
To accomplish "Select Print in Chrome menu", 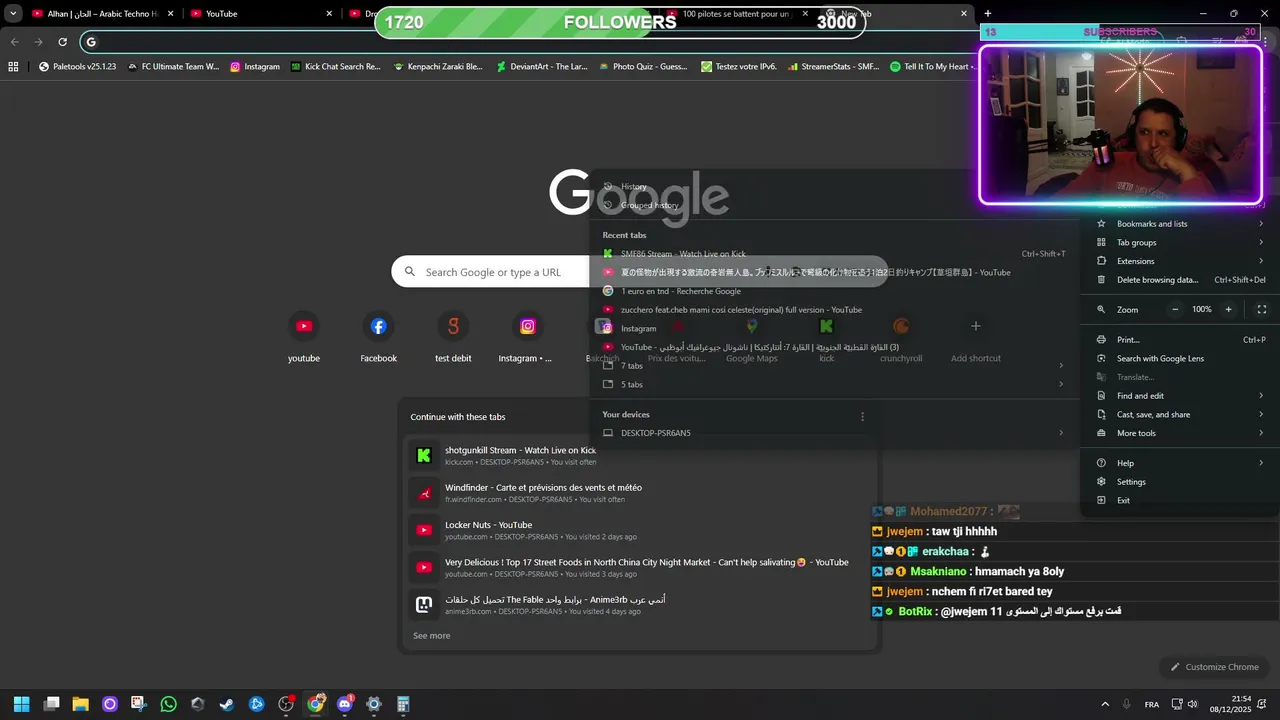I will click(x=1180, y=340).
